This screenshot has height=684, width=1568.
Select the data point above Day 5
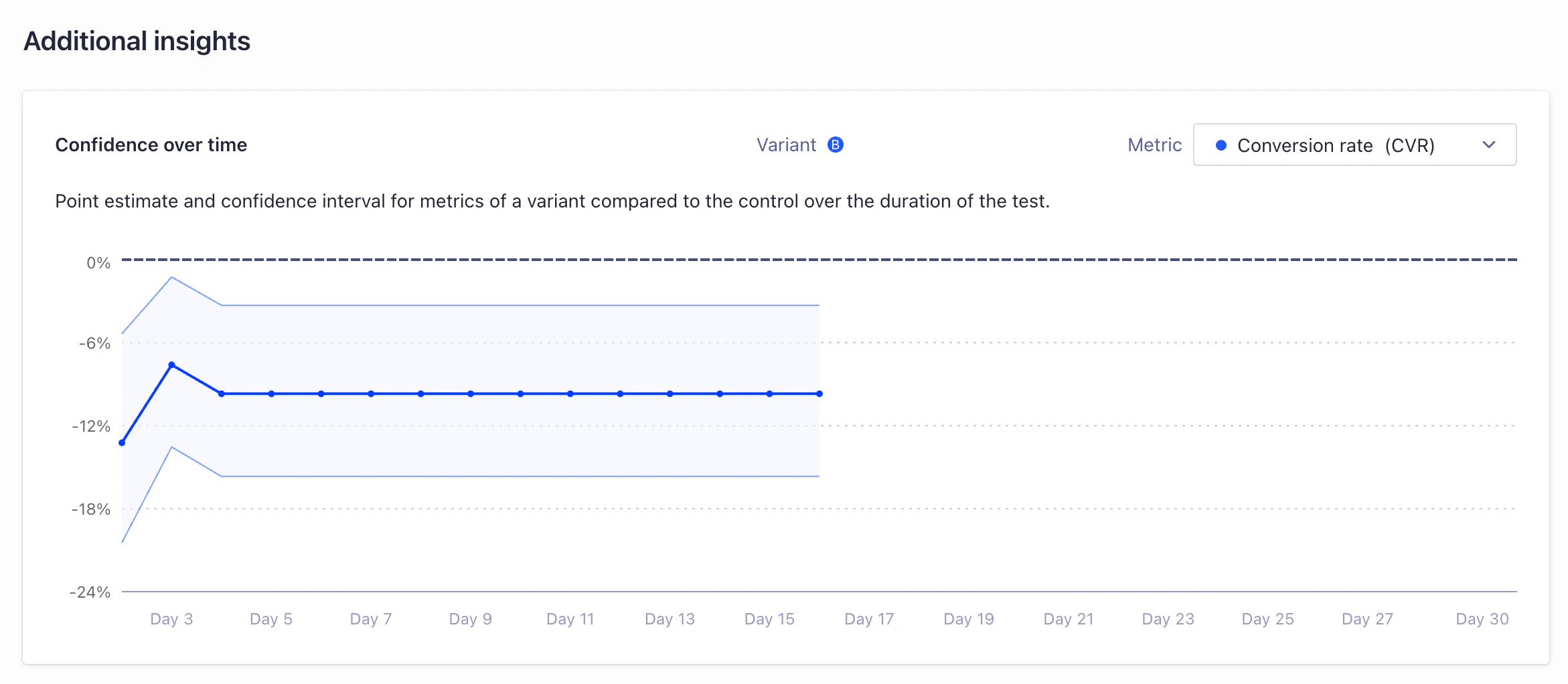click(270, 394)
